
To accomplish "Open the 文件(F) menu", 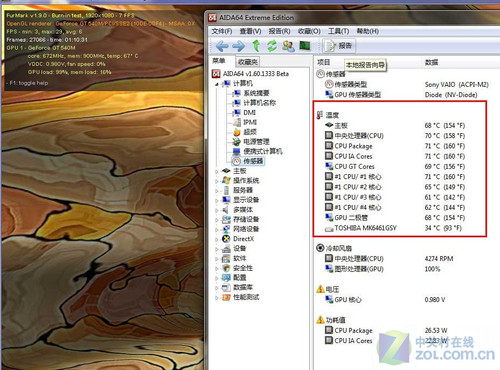I will (222, 31).
